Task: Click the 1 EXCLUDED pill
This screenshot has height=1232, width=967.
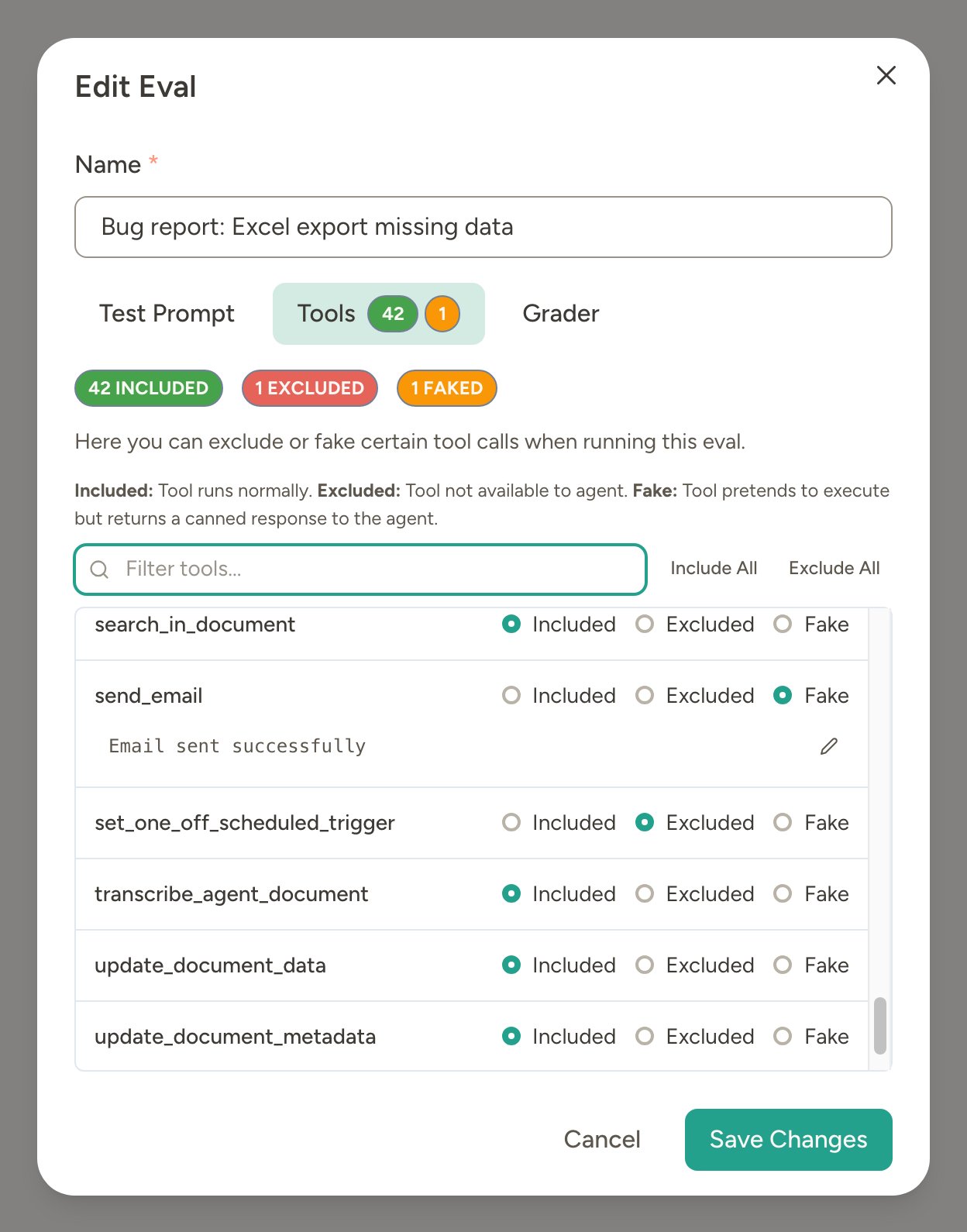Action: [x=310, y=388]
